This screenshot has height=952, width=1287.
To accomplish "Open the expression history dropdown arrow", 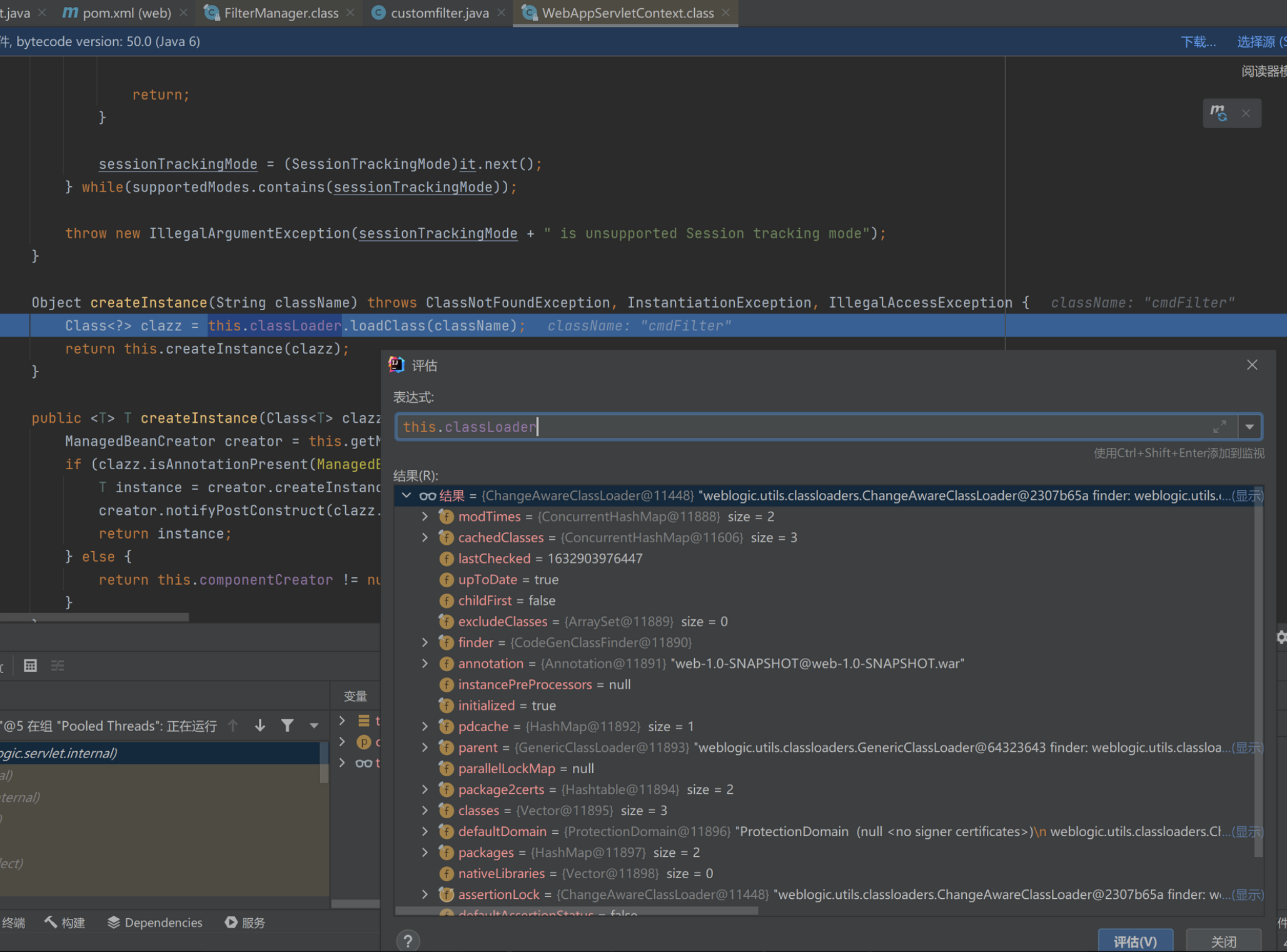I will 1249,427.
